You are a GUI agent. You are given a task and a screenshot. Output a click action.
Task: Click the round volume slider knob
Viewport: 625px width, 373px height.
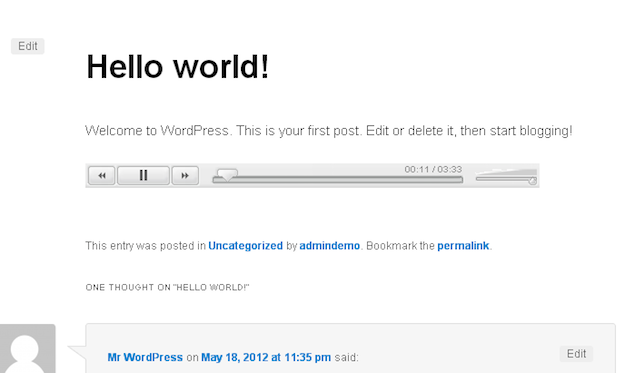pos(532,181)
